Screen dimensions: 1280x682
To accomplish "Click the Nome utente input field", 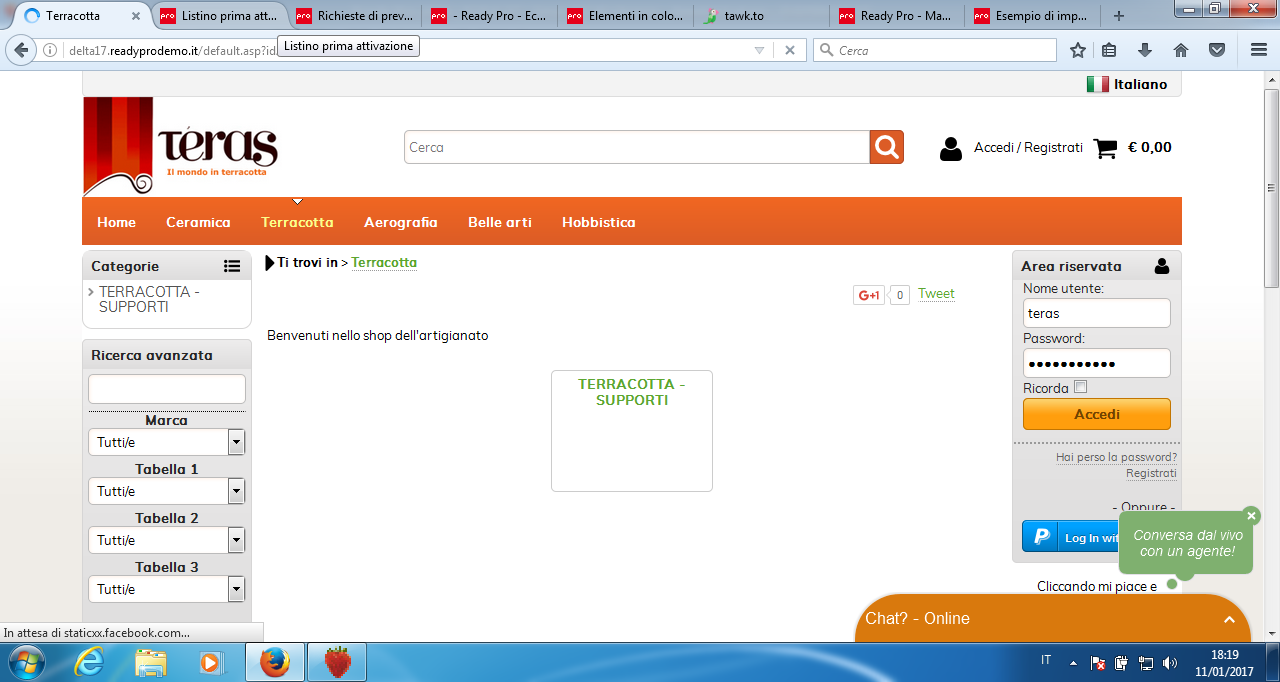I will tap(1097, 313).
